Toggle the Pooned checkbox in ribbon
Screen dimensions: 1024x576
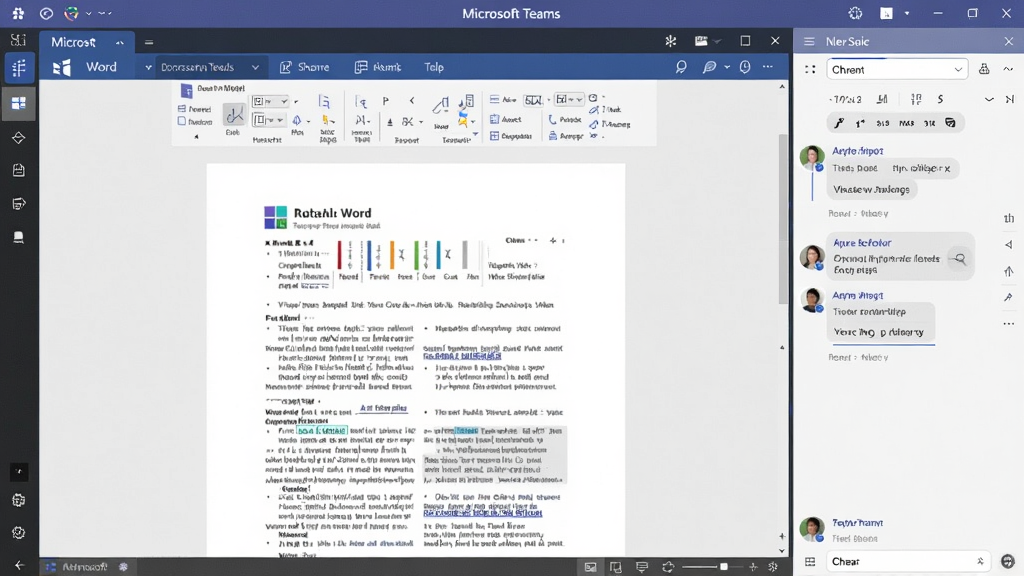(182, 109)
